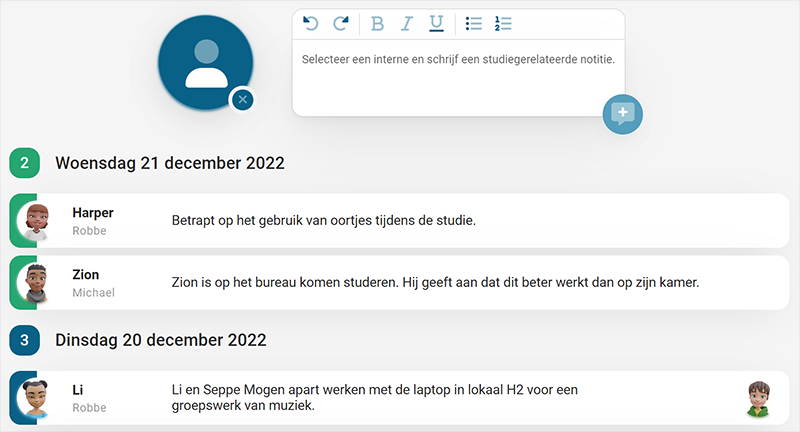The height and width of the screenshot is (432, 800).
Task: Remove the selected intern with X button
Action: tap(242, 100)
